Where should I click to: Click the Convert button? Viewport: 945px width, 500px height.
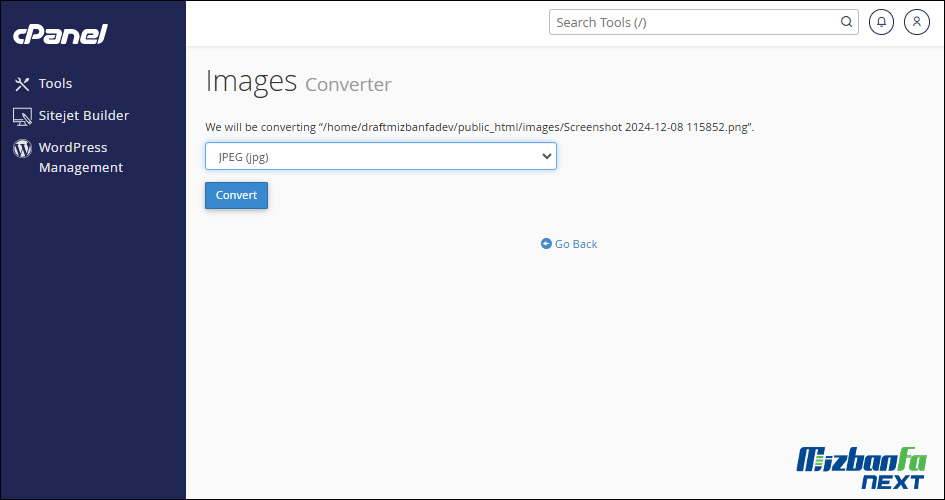click(236, 195)
